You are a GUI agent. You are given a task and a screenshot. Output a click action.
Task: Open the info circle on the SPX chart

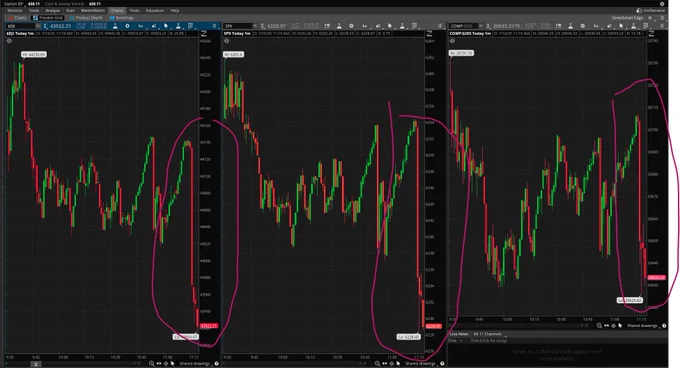226,41
